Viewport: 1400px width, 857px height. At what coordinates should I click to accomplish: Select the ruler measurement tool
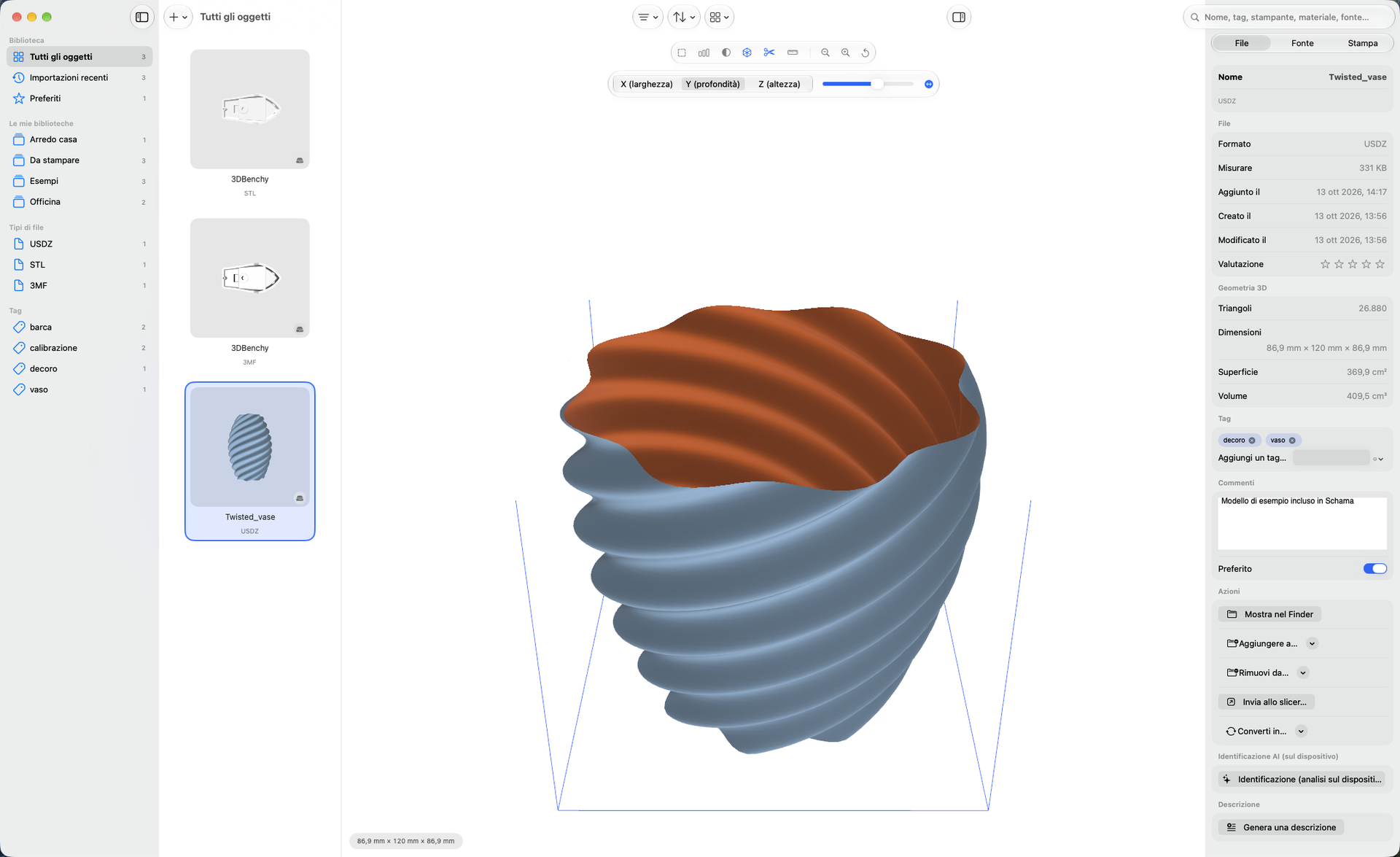tap(793, 53)
